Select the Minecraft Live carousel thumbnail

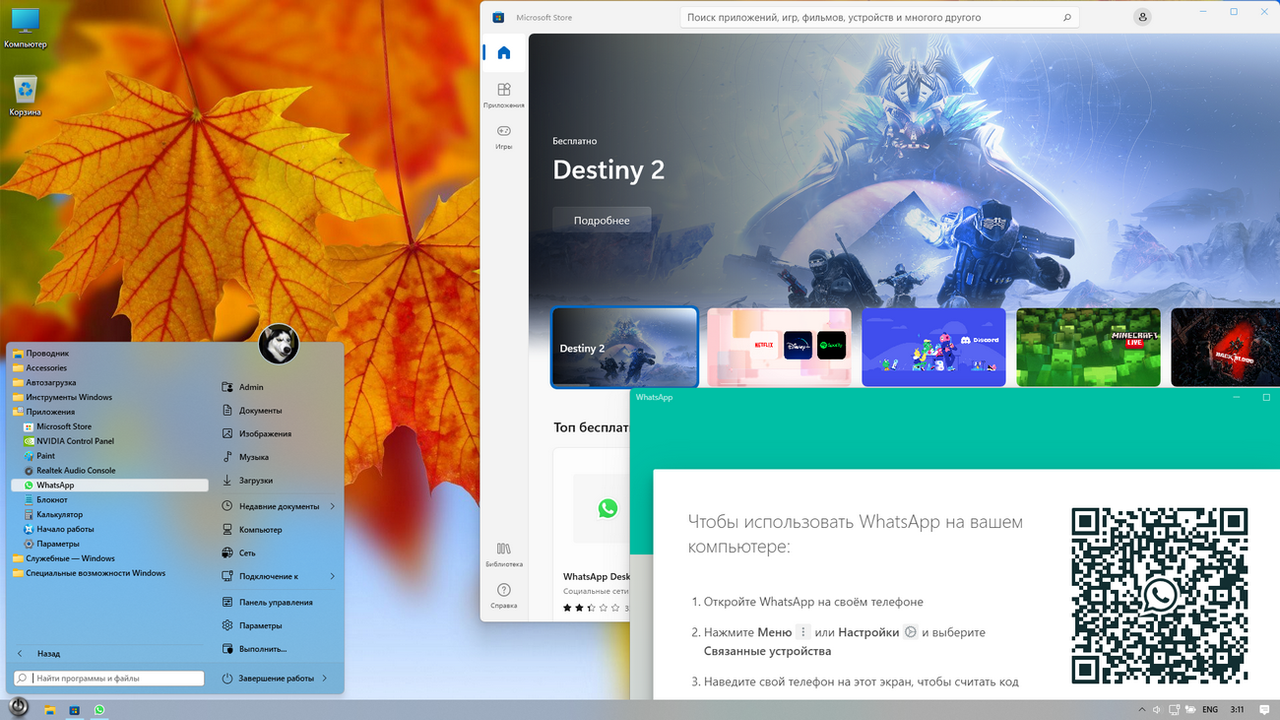pyautogui.click(x=1088, y=347)
